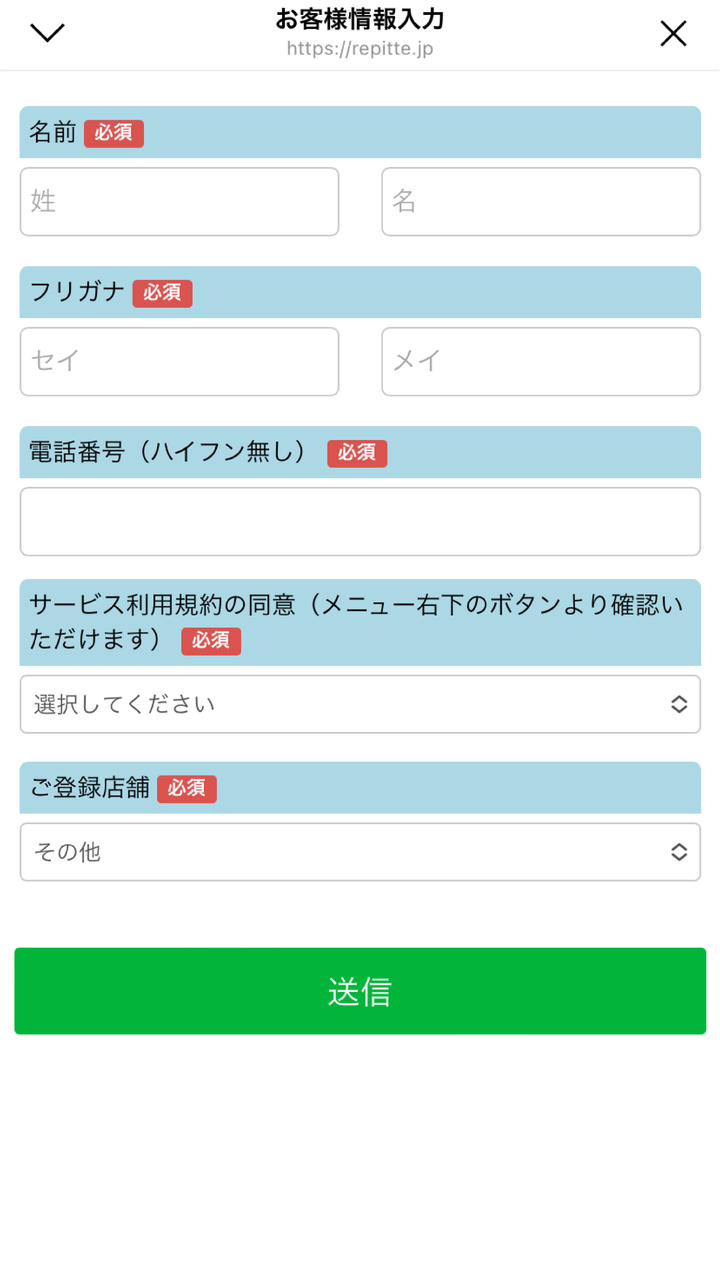
Task: Click the お客様情報入力 page title
Action: click(x=360, y=19)
